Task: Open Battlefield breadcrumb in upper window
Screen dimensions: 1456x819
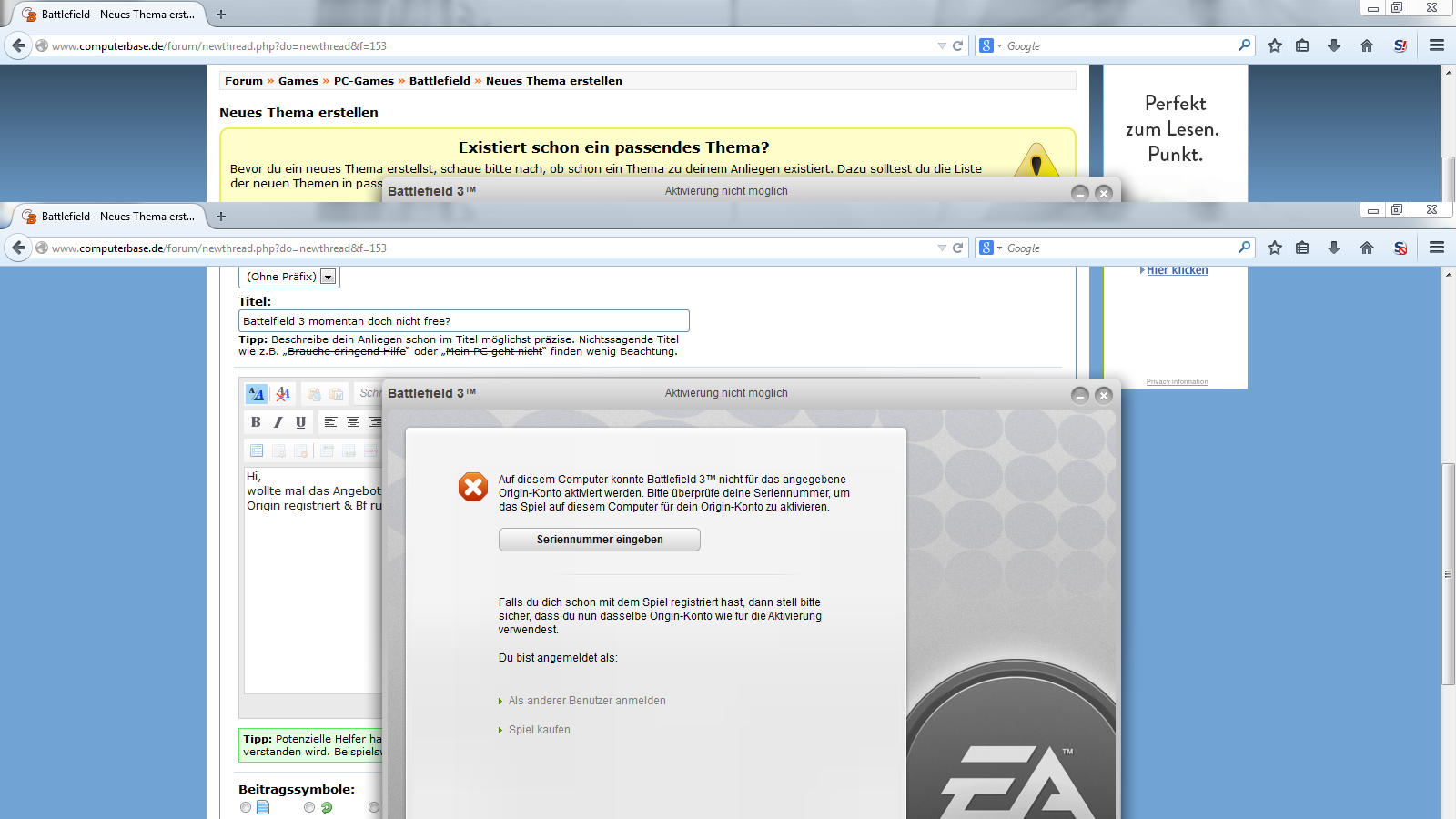Action: click(440, 81)
